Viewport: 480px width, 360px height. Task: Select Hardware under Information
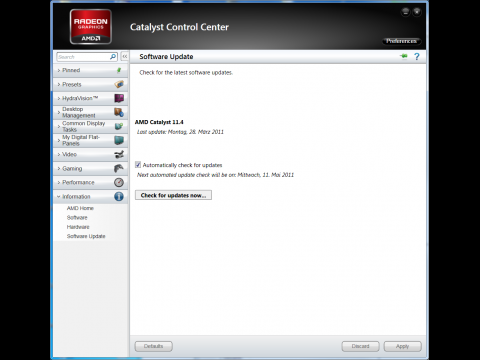tap(78, 227)
